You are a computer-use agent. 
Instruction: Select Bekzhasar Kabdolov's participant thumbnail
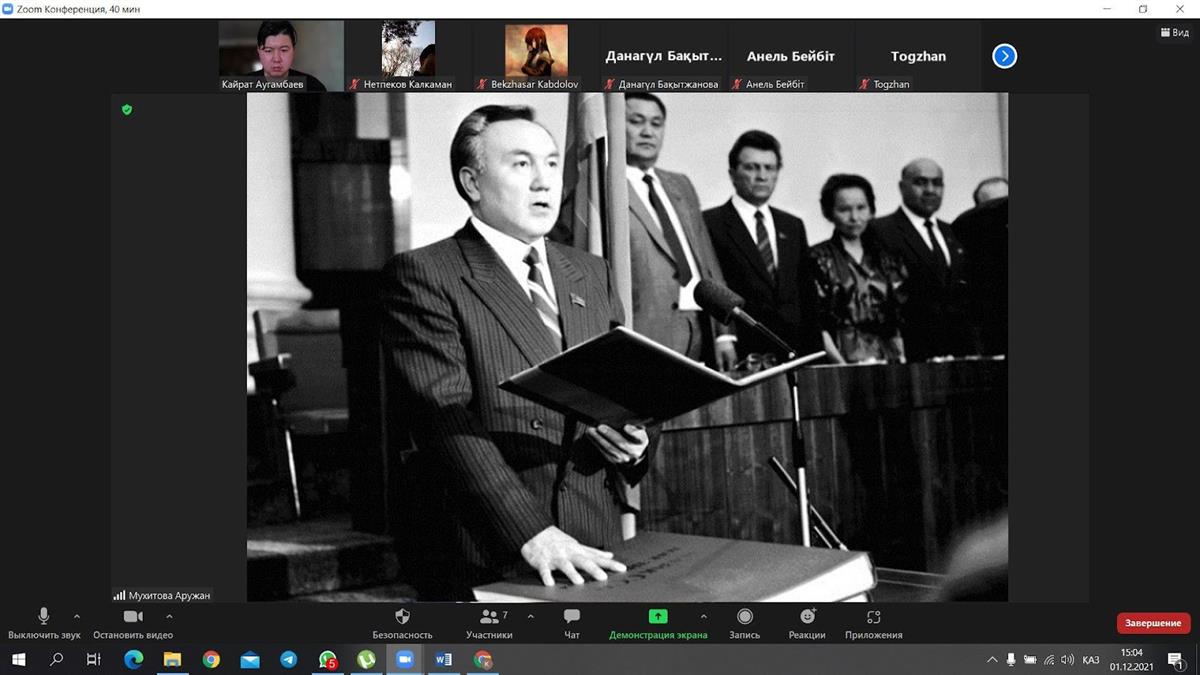pyautogui.click(x=536, y=56)
